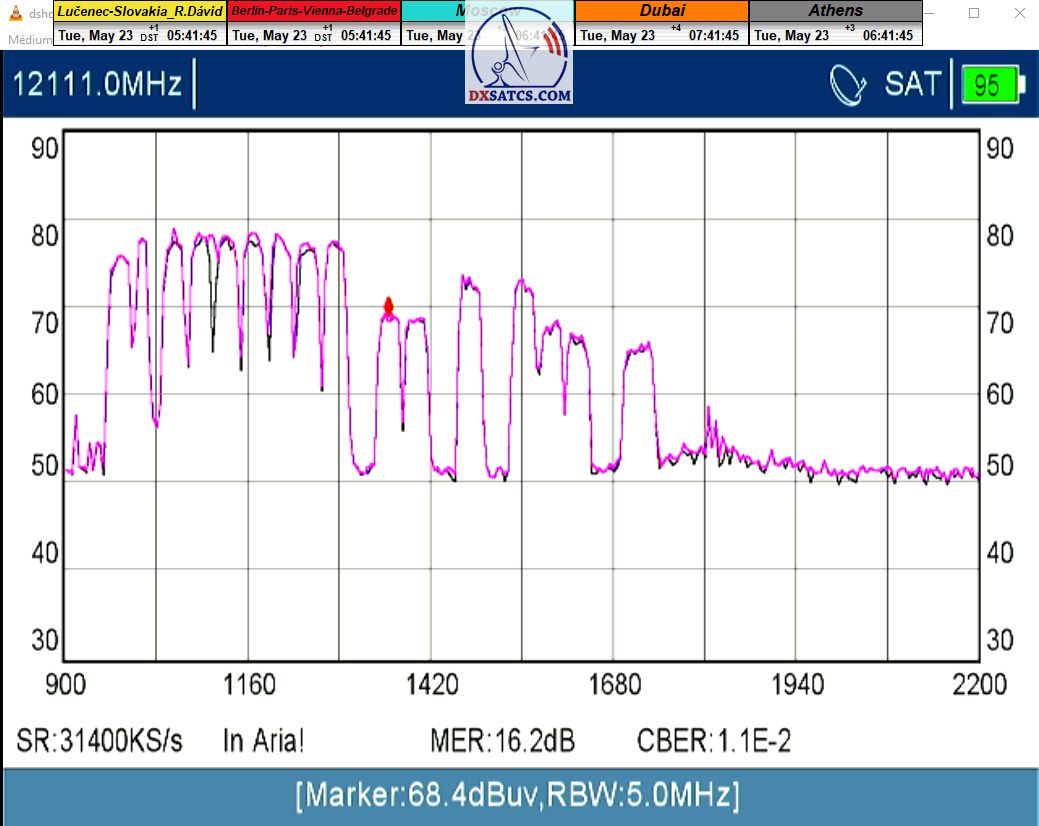The width and height of the screenshot is (1039, 826).
Task: Click the Dubai time 07:41:45
Action: coord(714,35)
